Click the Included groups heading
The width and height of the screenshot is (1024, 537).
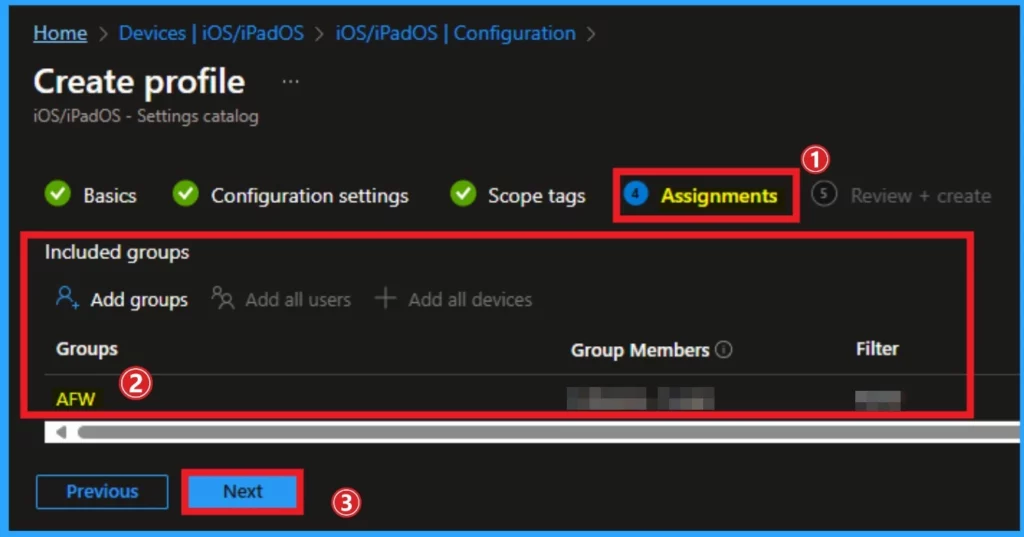click(117, 252)
